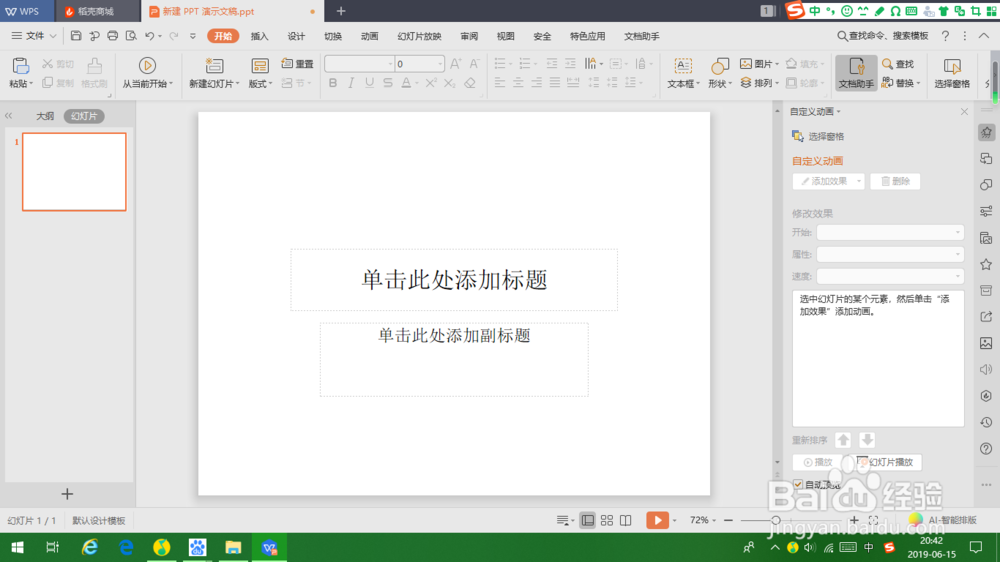Switch to reading view icon
This screenshot has width=1000, height=562.
(626, 520)
